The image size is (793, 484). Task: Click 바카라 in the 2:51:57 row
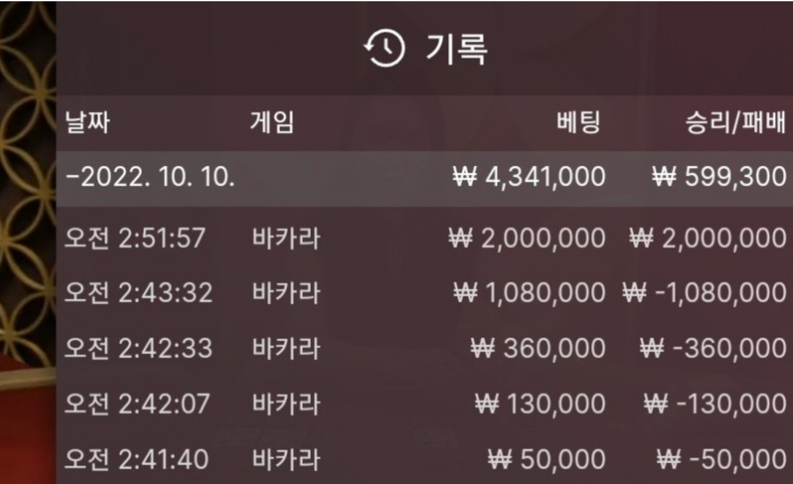(286, 238)
